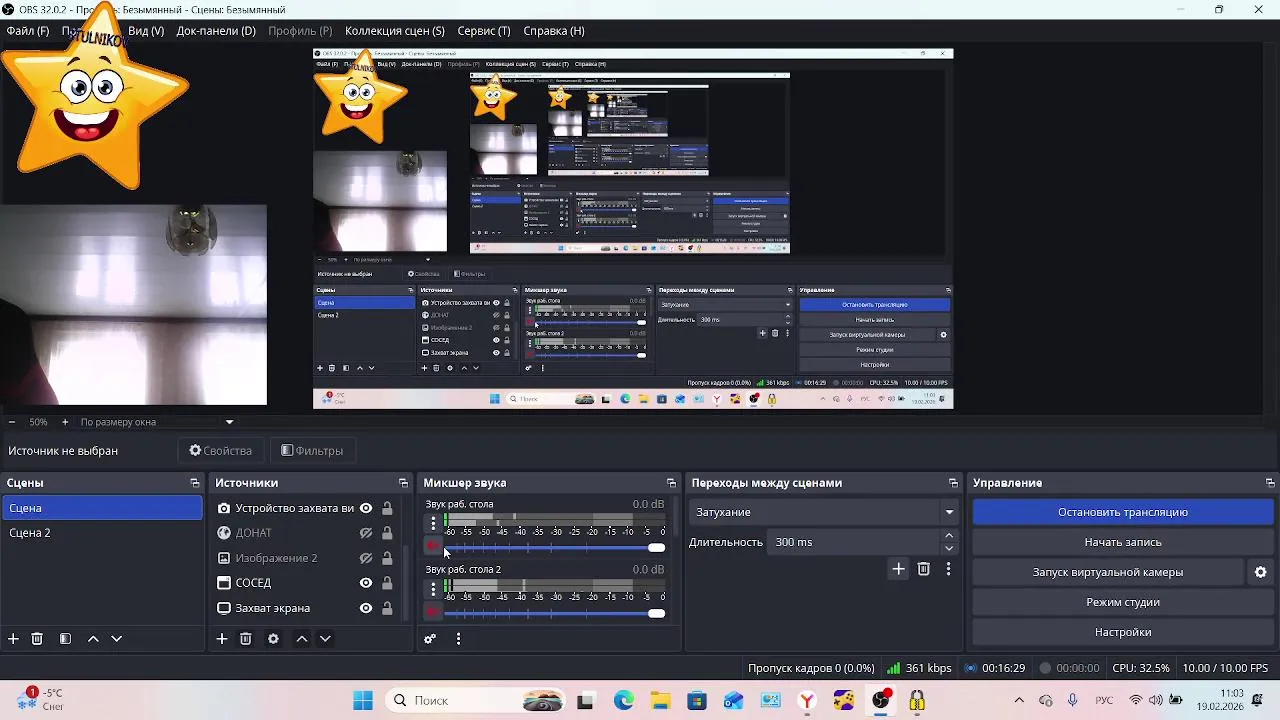This screenshot has height=720, width=1280.
Task: Move source up arrow in Sources panel
Action: (301, 639)
